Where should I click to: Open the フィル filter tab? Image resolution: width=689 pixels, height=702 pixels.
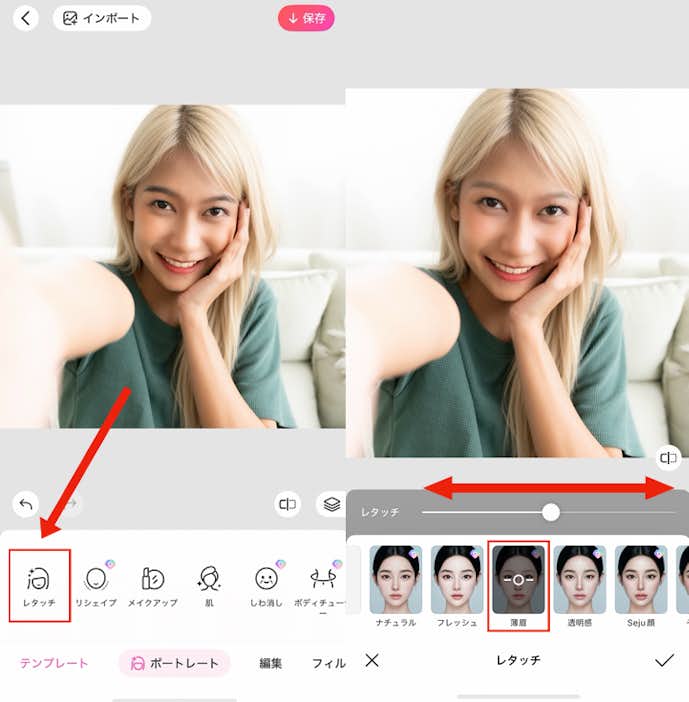(x=328, y=663)
